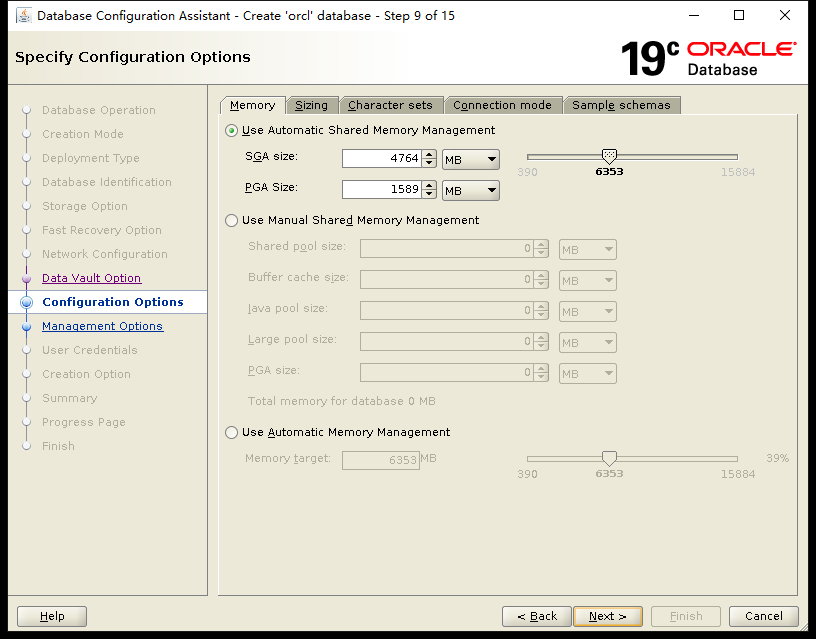This screenshot has height=639, width=816.
Task: Click the Shared pool size field
Action: pyautogui.click(x=447, y=249)
